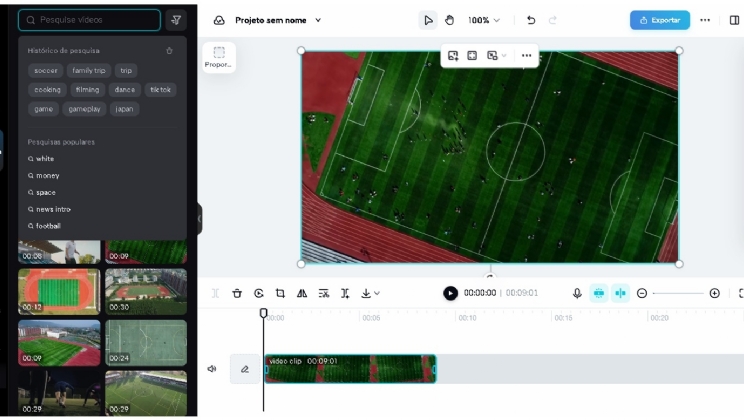Choose popular search 'white'
The image size is (744, 420).
click(41, 159)
